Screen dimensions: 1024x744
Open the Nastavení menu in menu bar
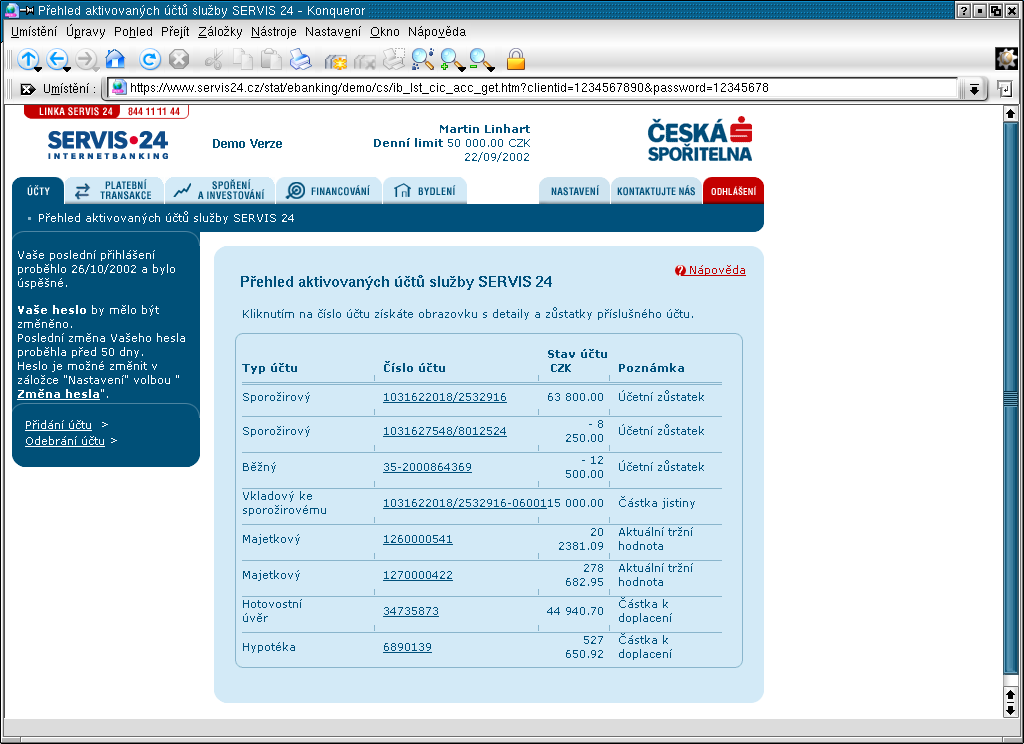[333, 31]
